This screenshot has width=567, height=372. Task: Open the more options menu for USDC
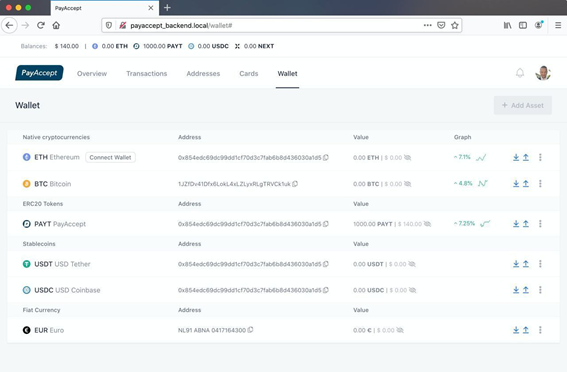[x=540, y=290]
